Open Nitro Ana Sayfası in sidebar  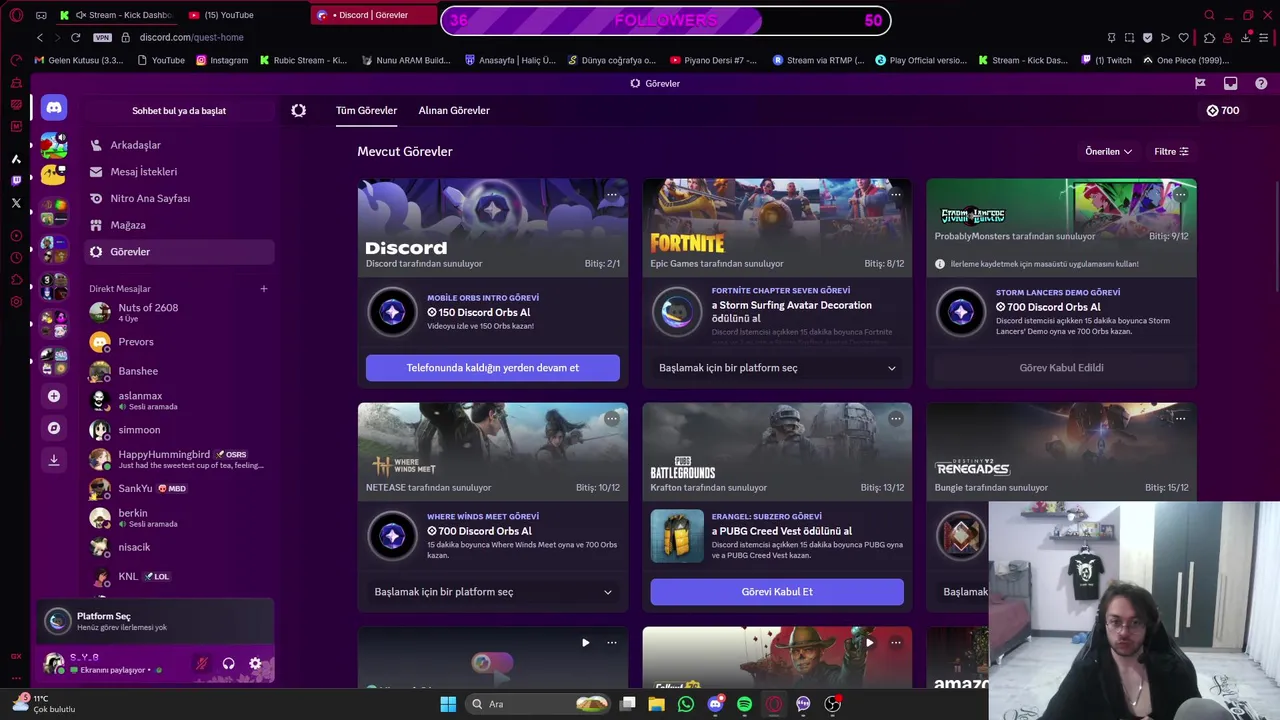(179, 198)
